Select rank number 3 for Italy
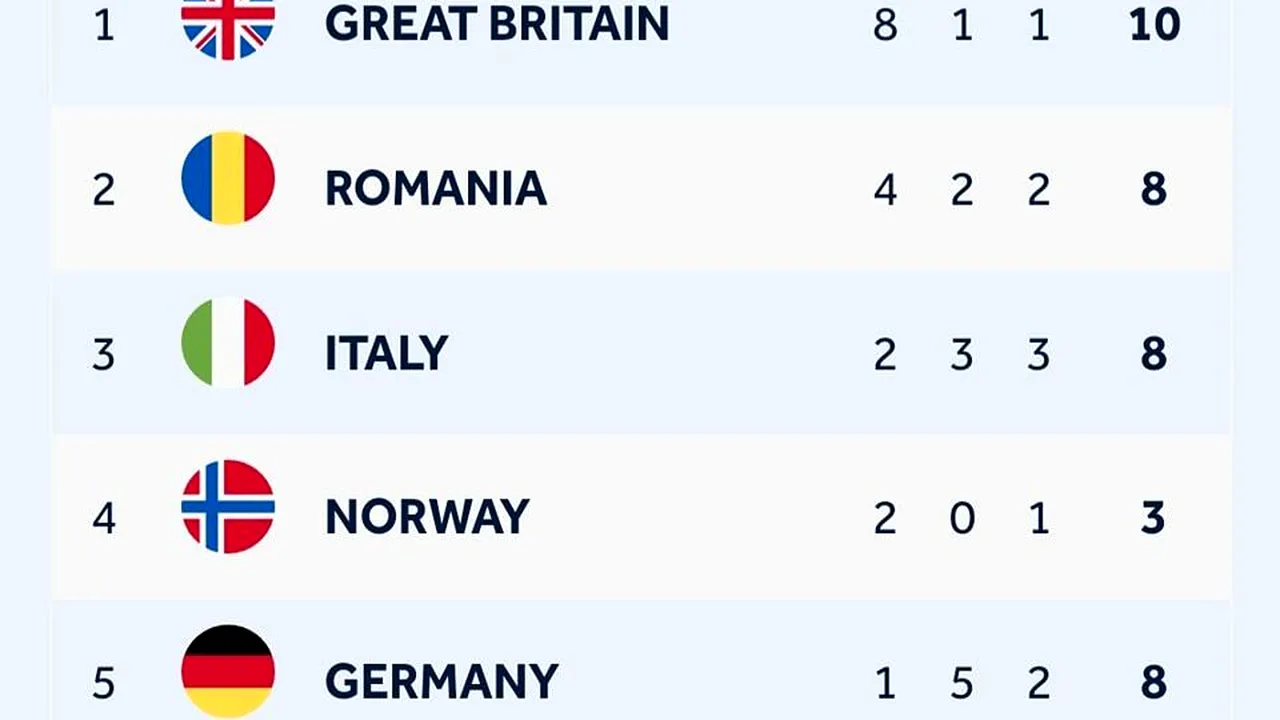Image resolution: width=1280 pixels, height=720 pixels. tap(104, 354)
